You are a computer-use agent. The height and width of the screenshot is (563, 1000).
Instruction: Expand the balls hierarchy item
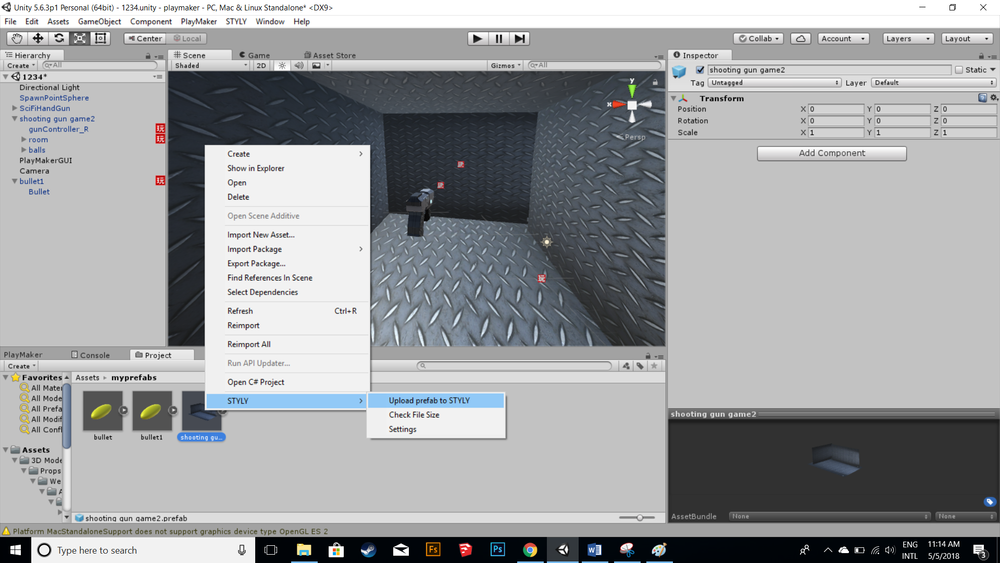click(x=24, y=150)
